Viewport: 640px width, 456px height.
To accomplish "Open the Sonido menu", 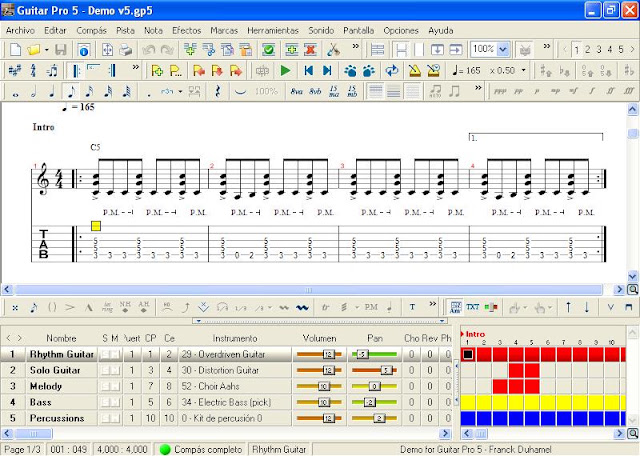I will coord(321,31).
